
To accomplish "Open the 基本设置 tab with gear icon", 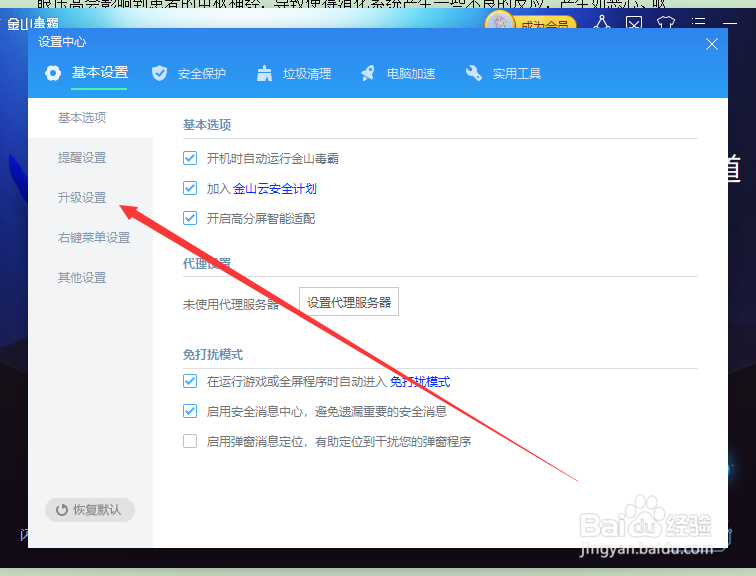I will click(x=87, y=73).
